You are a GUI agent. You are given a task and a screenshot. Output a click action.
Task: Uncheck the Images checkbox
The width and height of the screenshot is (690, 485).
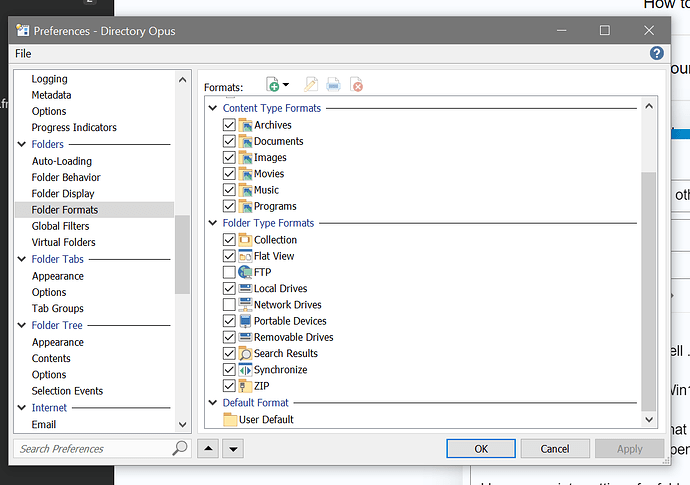(x=229, y=158)
